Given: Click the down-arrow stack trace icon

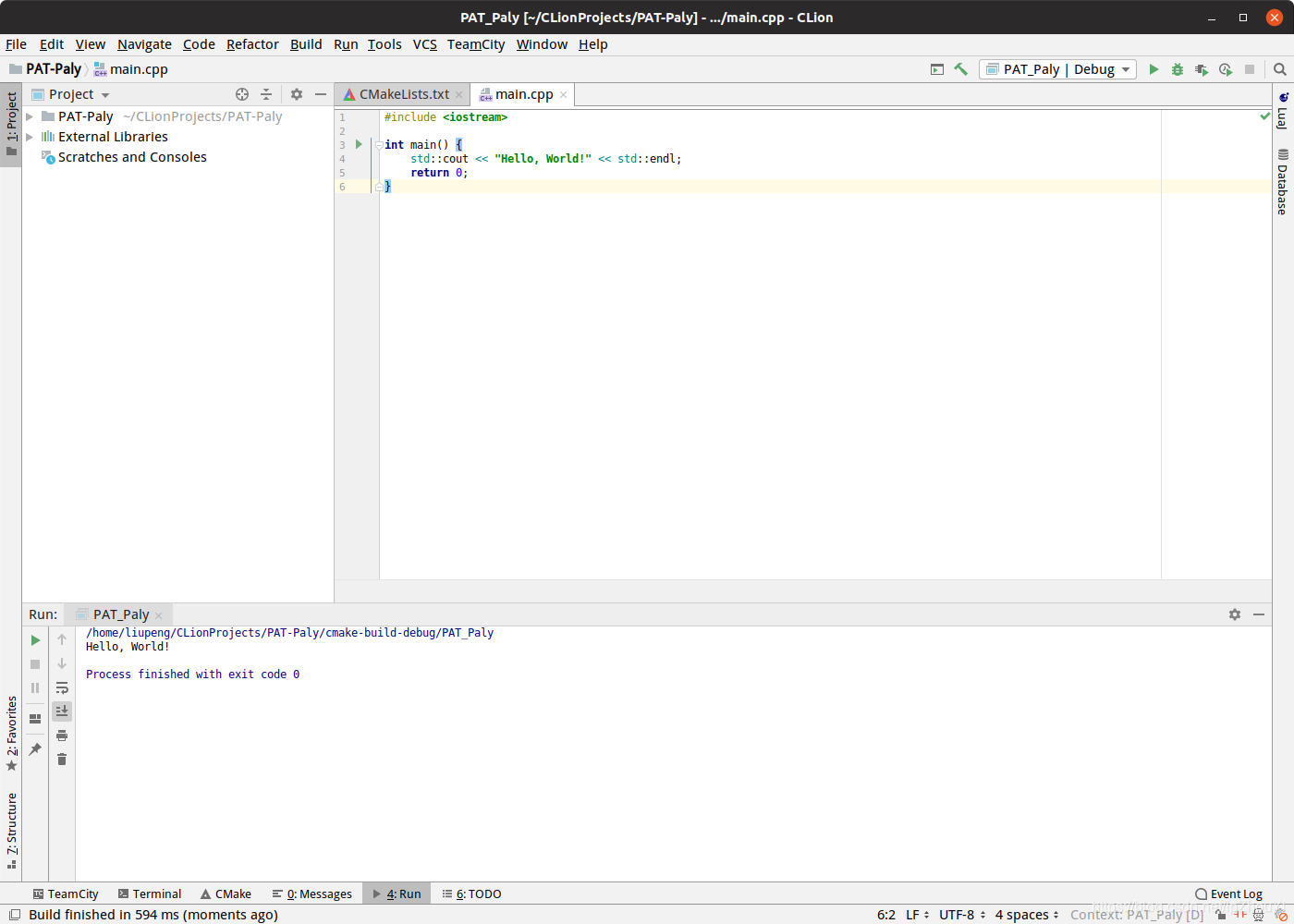Looking at the screenshot, I should pos(62,663).
